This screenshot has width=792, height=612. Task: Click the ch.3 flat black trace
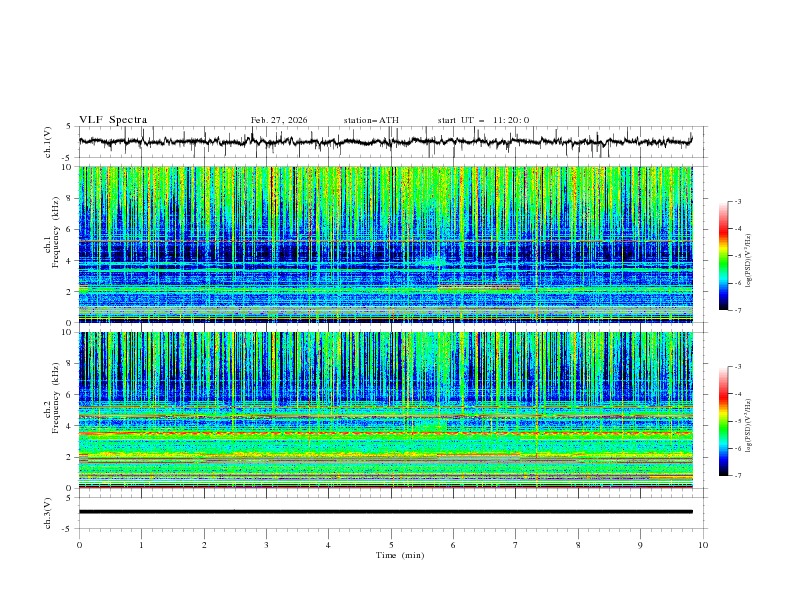[x=385, y=512]
